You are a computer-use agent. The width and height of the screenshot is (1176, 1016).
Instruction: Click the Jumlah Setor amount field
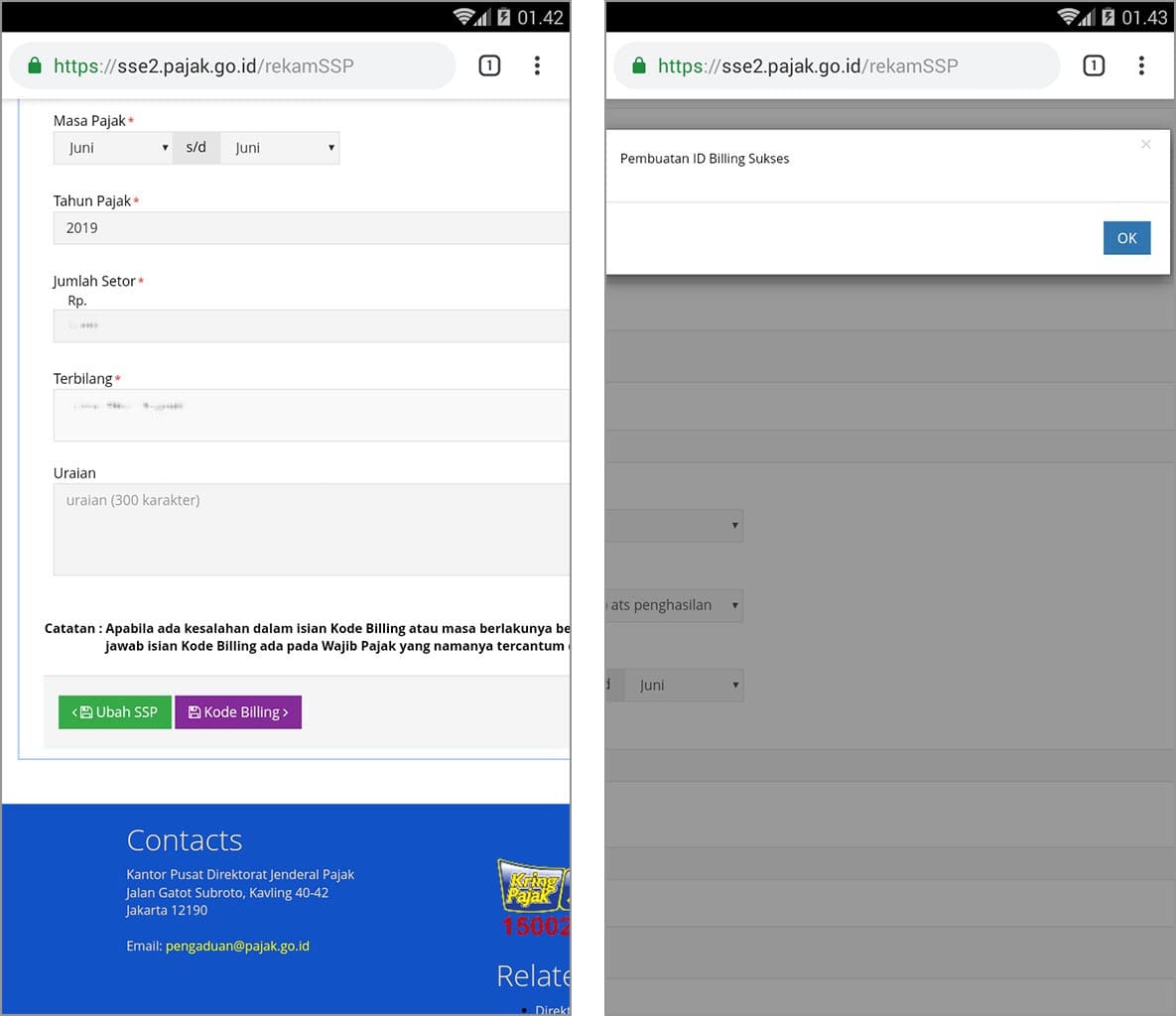click(x=310, y=325)
